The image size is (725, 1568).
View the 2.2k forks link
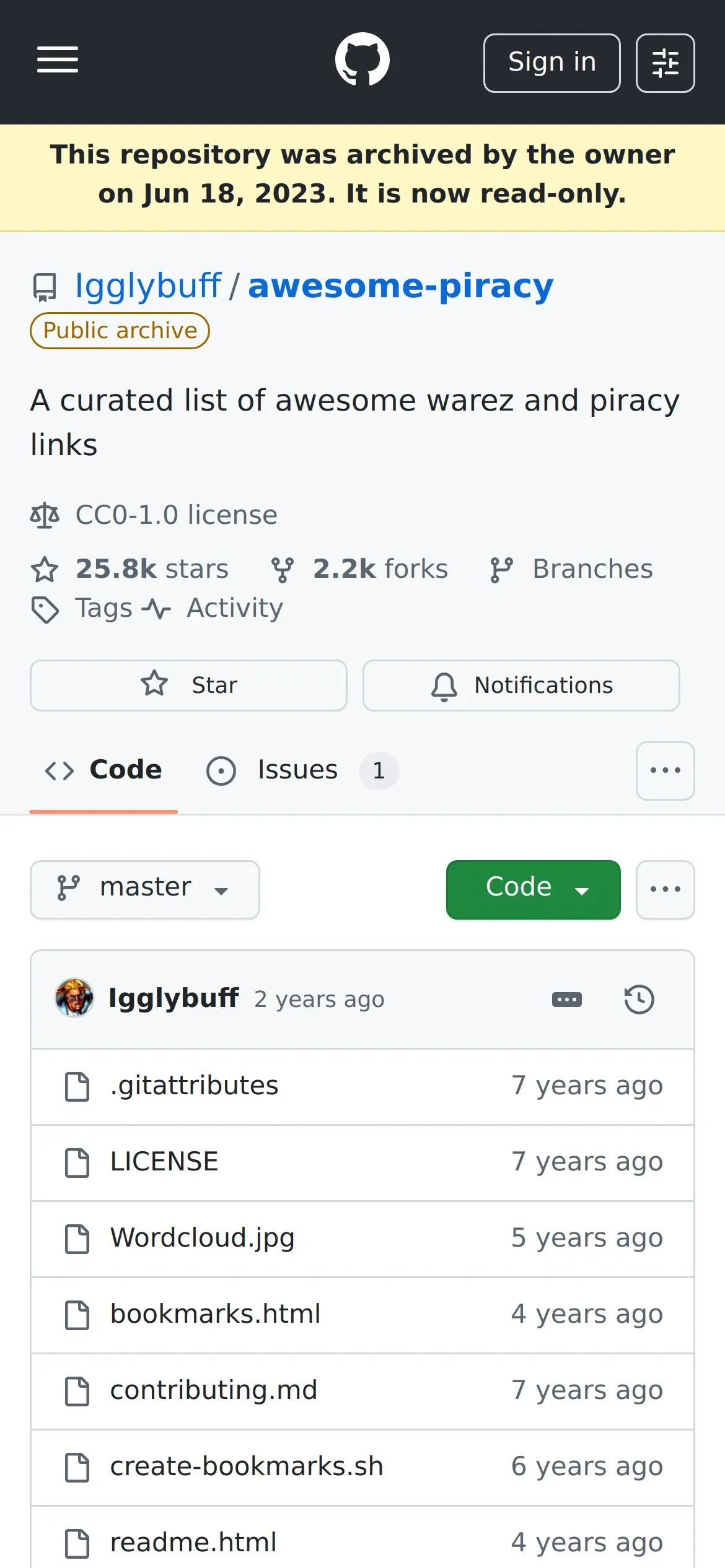pos(361,569)
